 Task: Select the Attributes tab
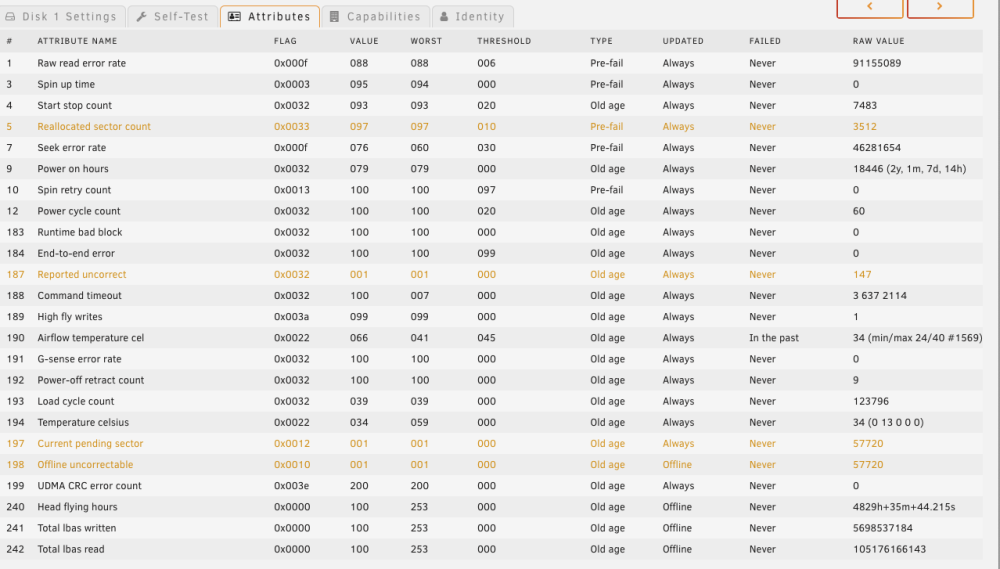pyautogui.click(x=270, y=17)
